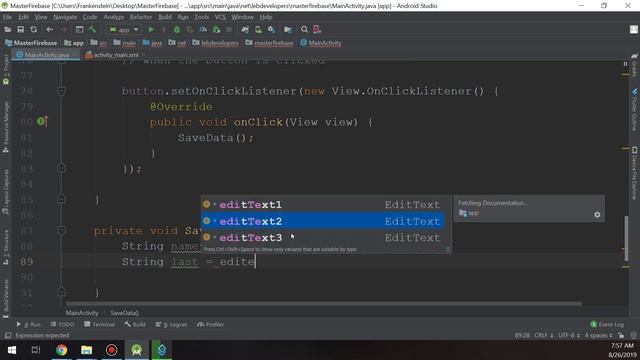This screenshot has height=360, width=640.
Task: Click the editor horizontal scrollbar
Action: pyautogui.click(x=324, y=304)
